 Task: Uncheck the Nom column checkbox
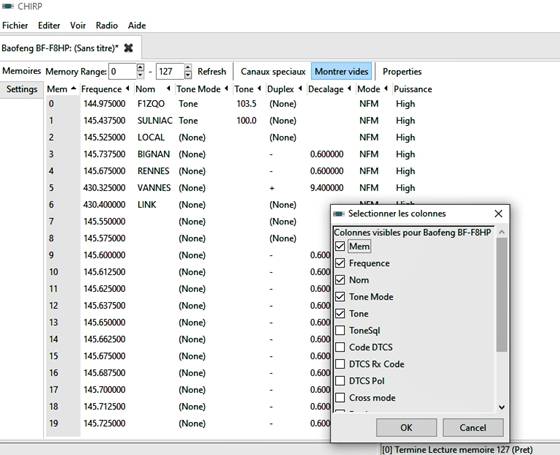point(340,280)
